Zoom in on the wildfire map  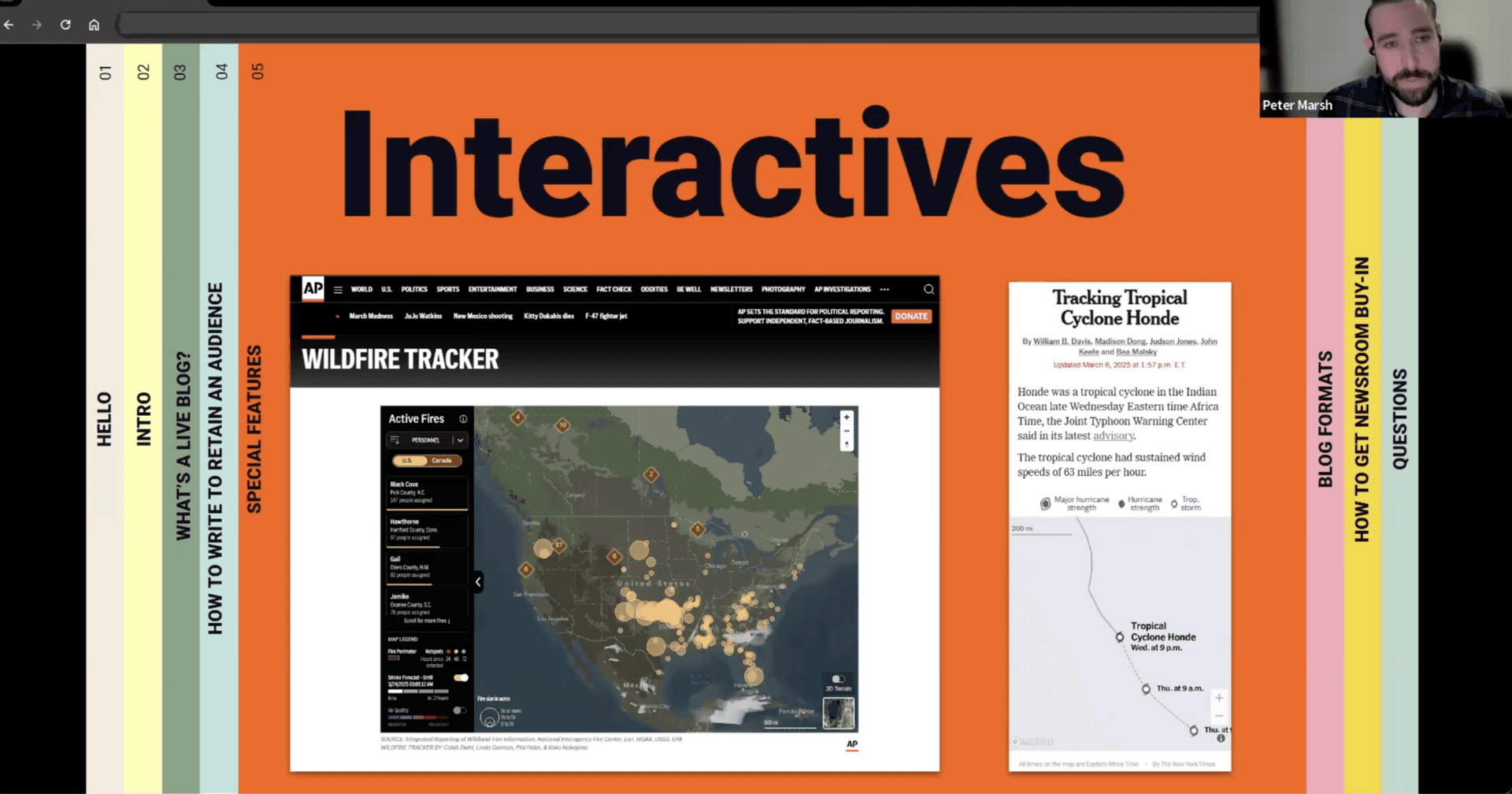coord(847,417)
